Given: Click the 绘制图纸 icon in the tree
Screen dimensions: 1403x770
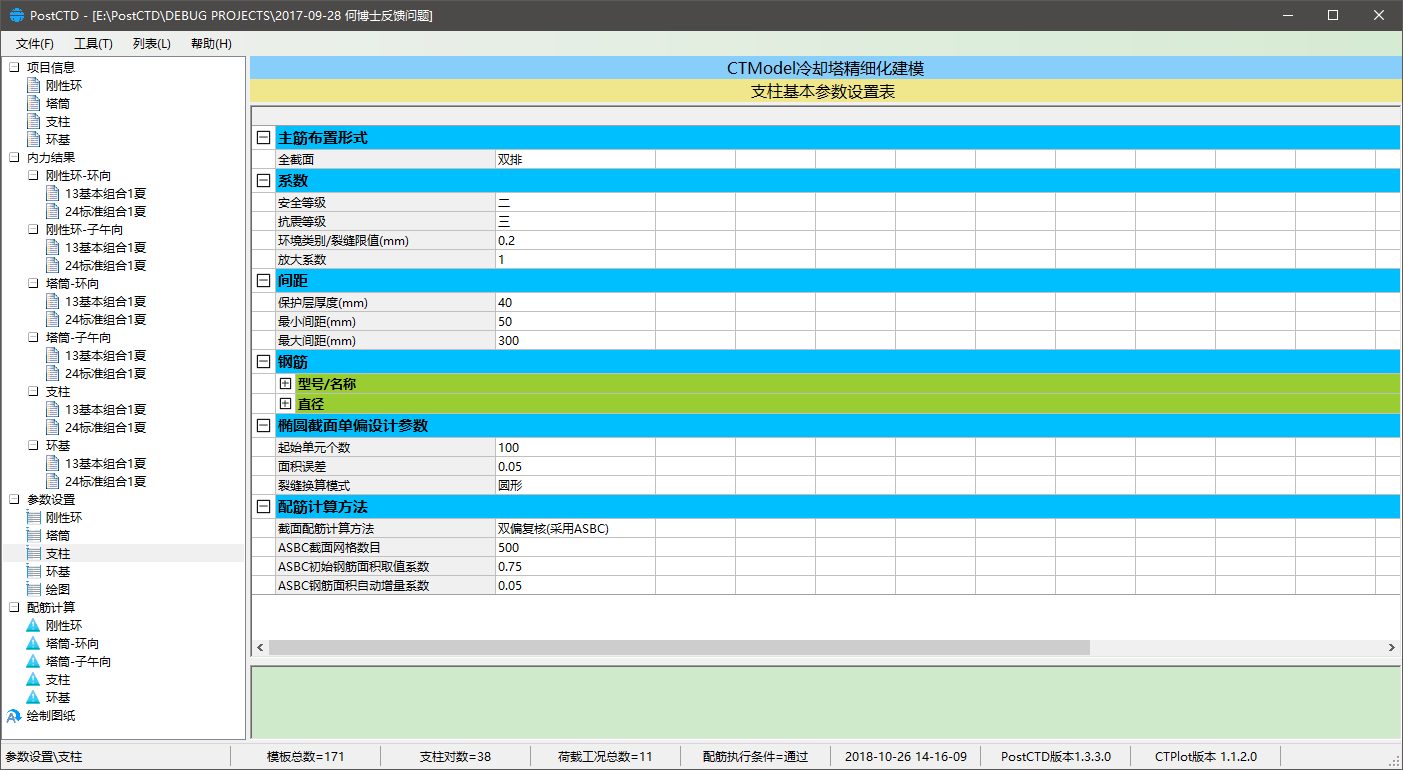Looking at the screenshot, I should tap(14, 716).
